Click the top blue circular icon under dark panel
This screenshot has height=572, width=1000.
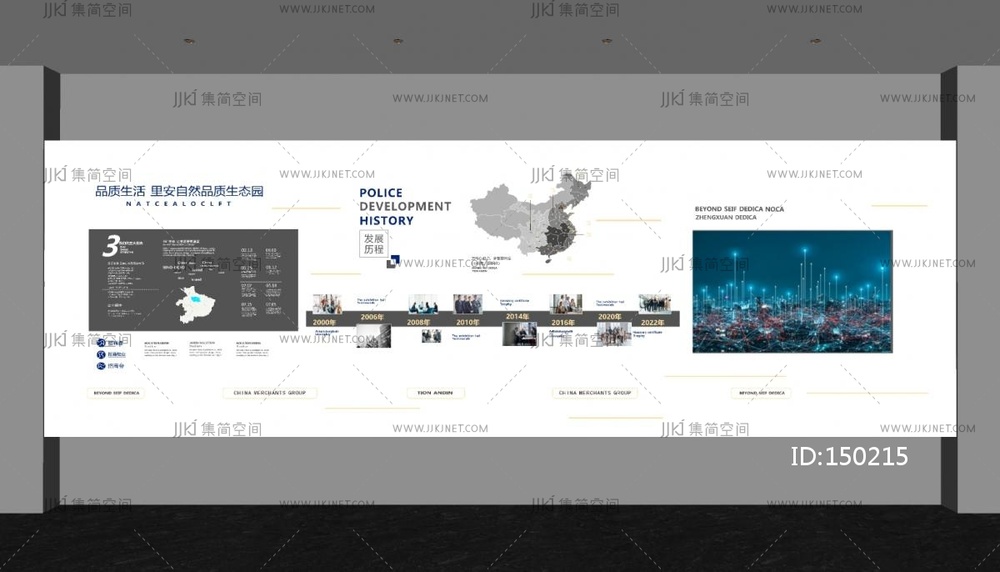(101, 342)
